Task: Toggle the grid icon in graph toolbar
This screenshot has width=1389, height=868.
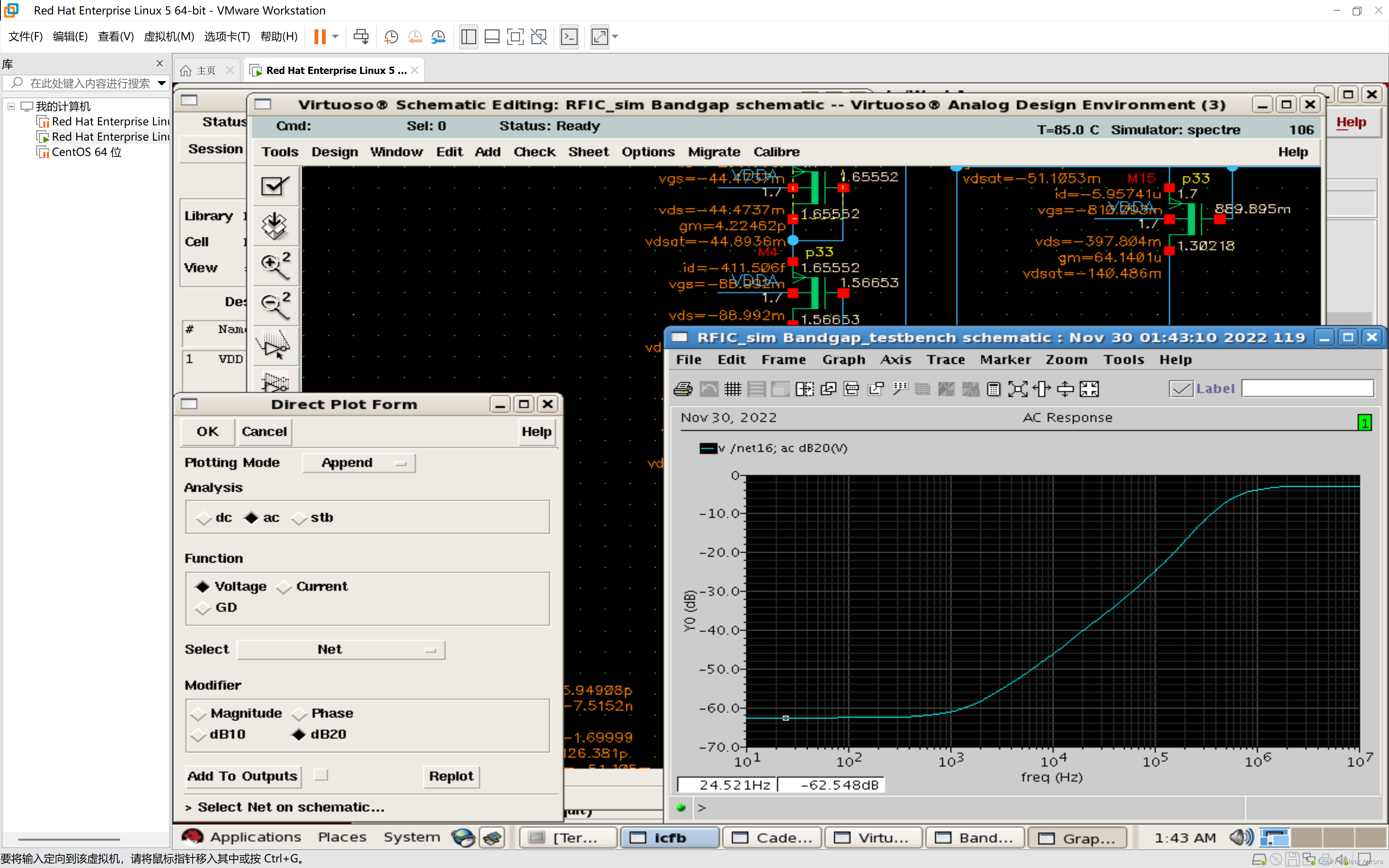Action: click(x=732, y=389)
